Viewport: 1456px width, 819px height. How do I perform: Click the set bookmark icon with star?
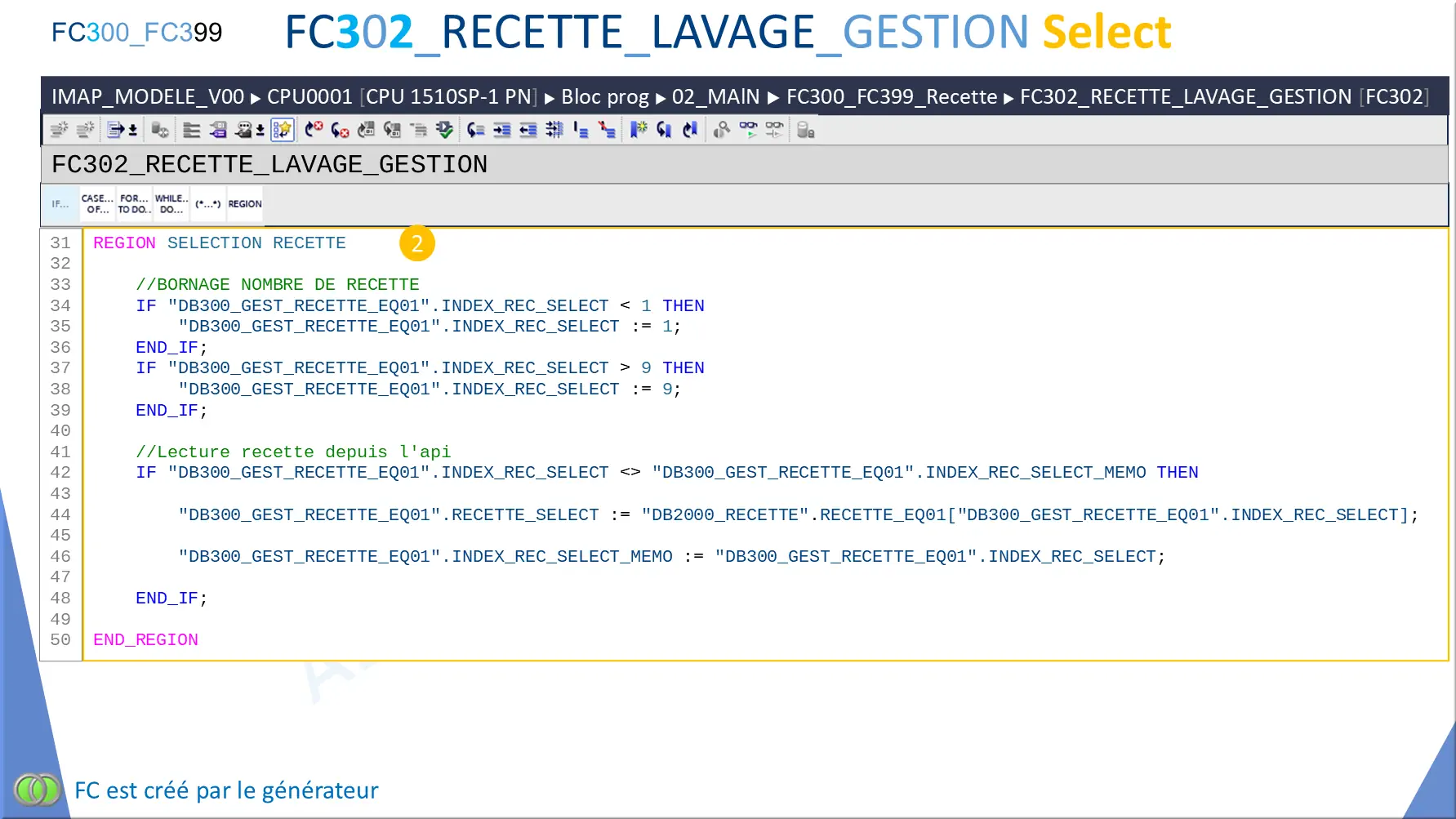tap(638, 130)
